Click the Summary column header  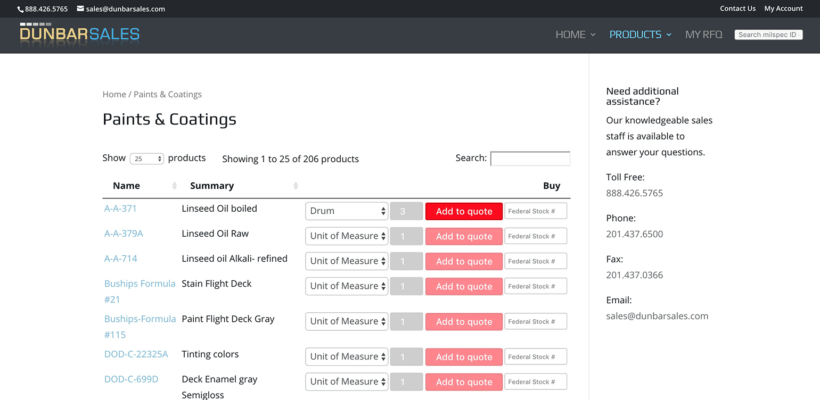coord(212,186)
